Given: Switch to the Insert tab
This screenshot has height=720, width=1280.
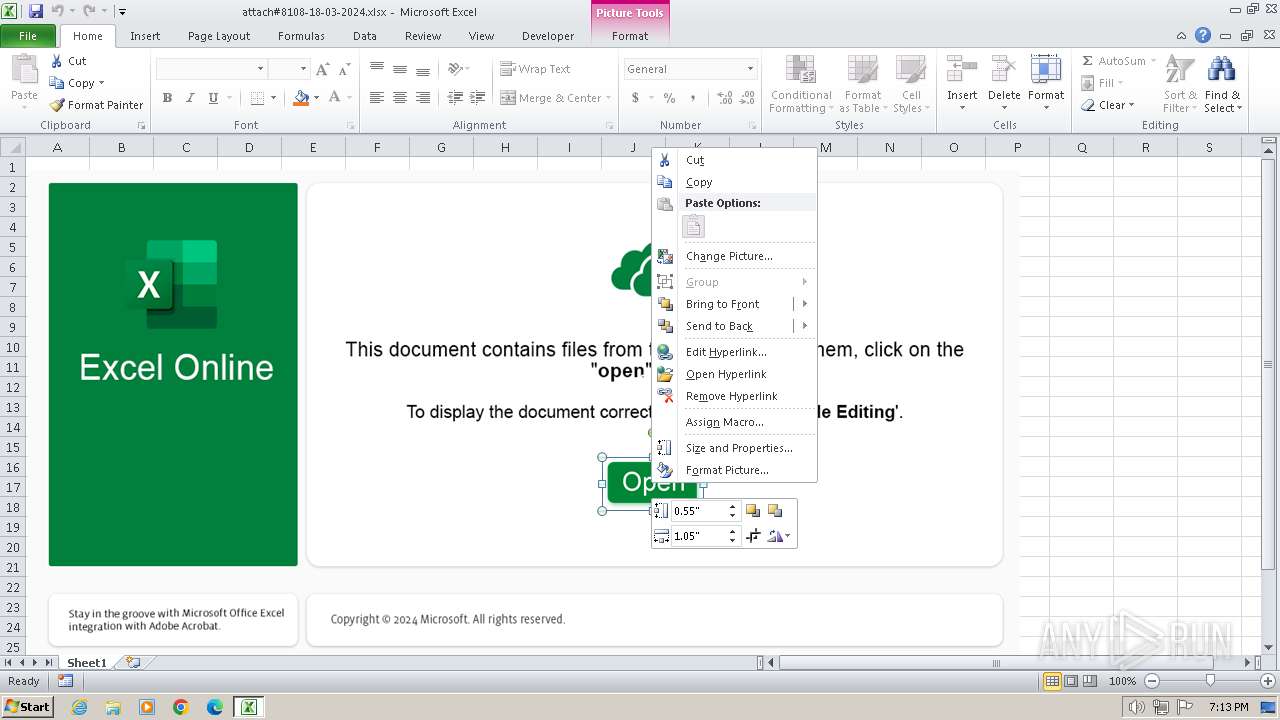Looking at the screenshot, I should click(x=145, y=36).
